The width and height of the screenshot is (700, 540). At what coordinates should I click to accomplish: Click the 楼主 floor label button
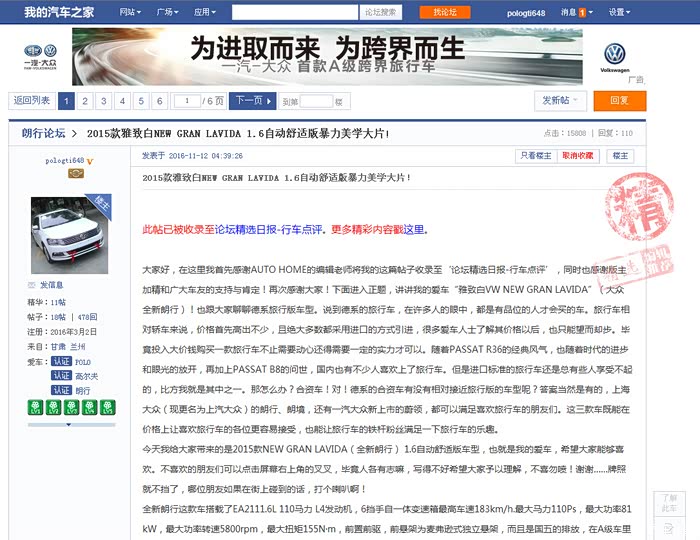pos(620,156)
